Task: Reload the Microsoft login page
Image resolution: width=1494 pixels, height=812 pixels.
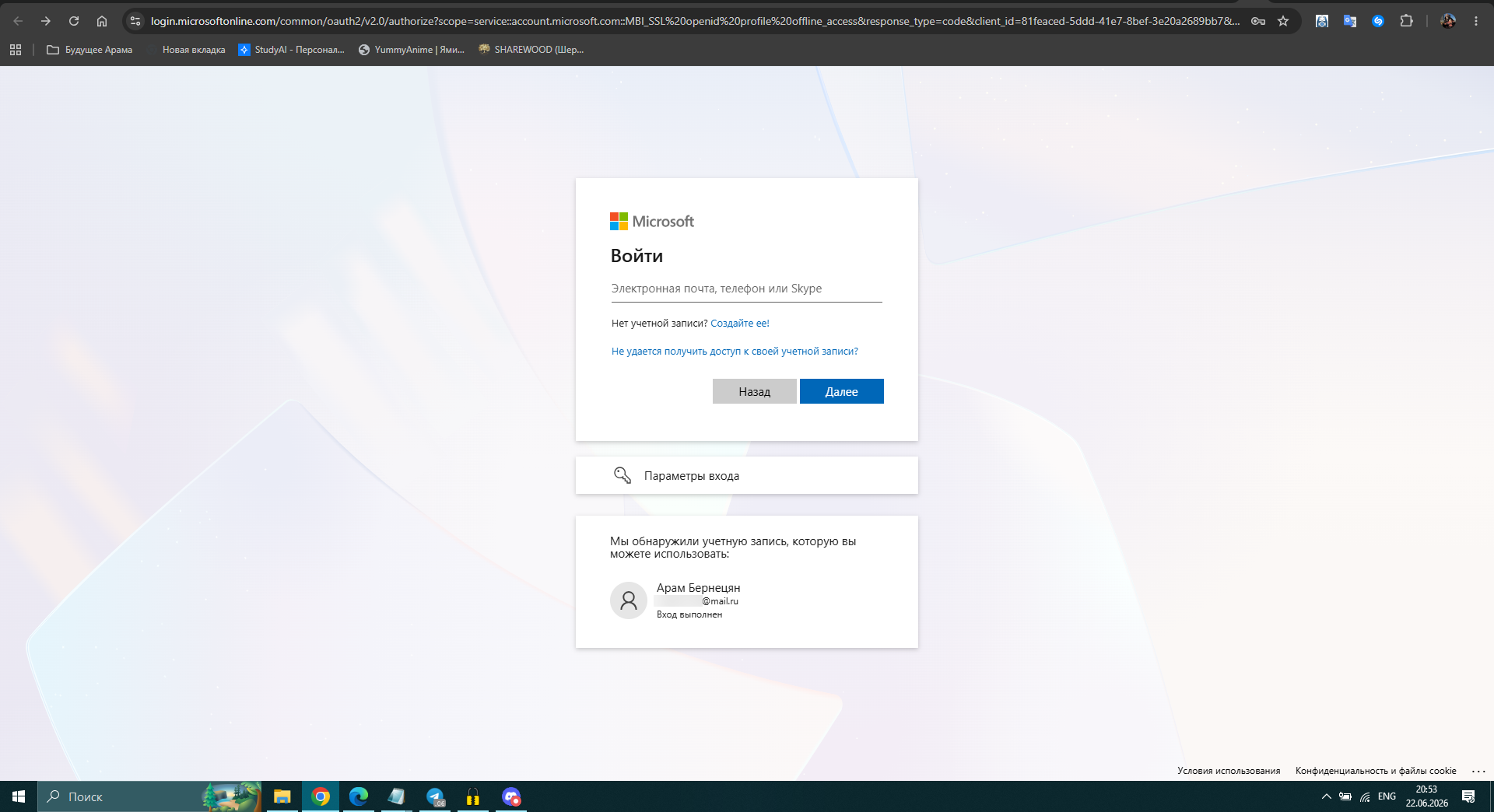Action: coord(74,21)
